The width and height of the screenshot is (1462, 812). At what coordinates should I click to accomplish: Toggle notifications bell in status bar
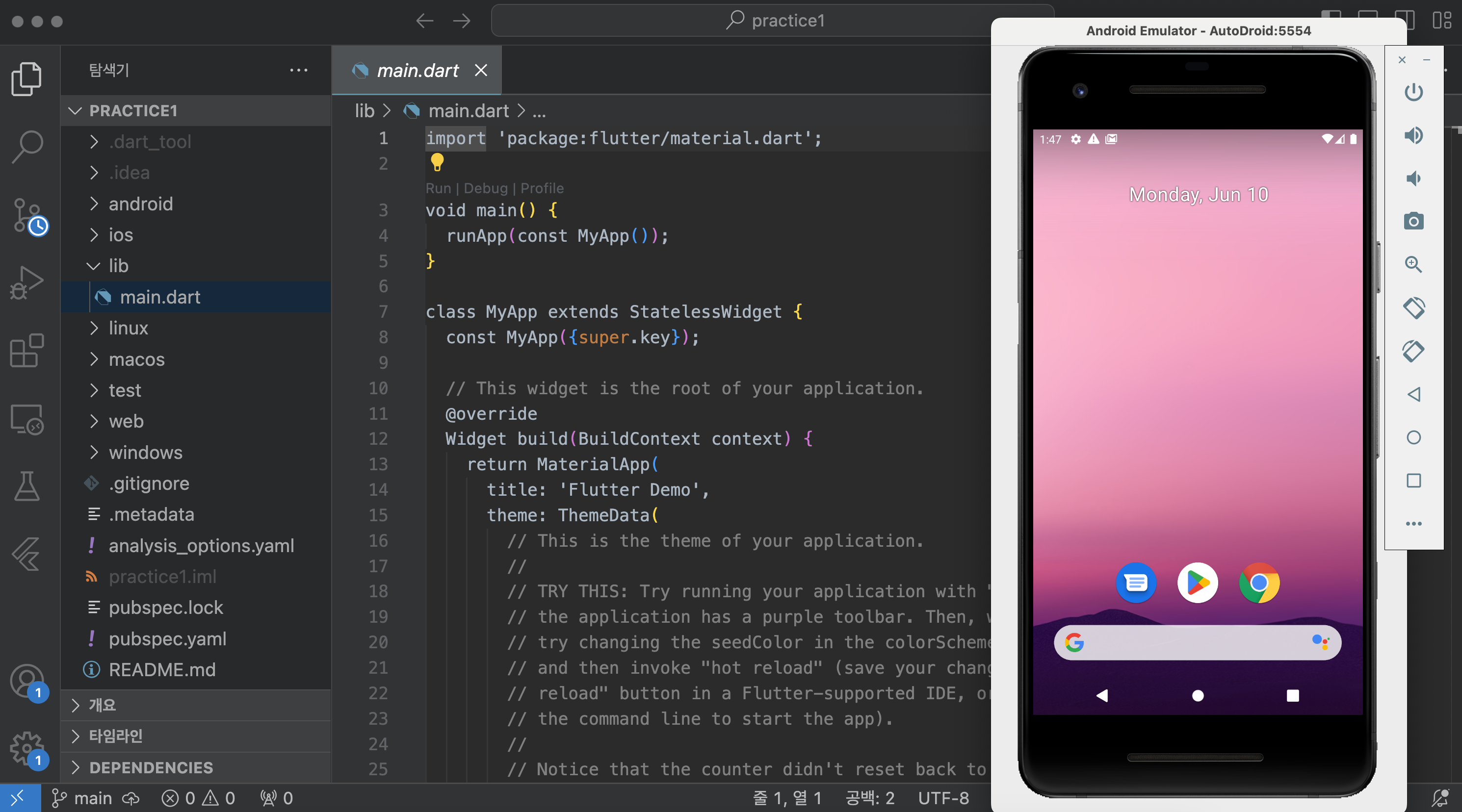coord(1439,798)
